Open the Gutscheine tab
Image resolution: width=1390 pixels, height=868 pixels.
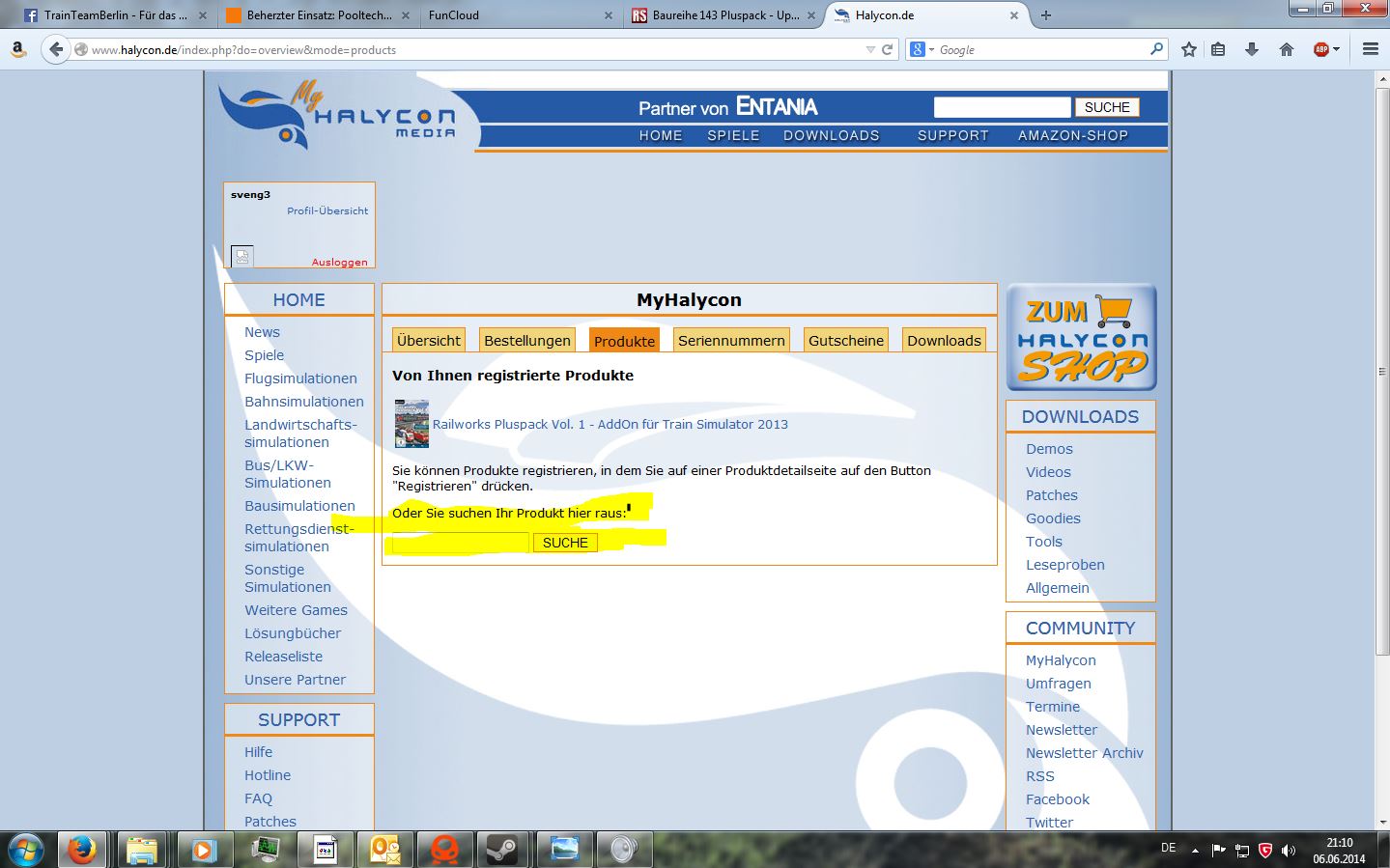(846, 340)
